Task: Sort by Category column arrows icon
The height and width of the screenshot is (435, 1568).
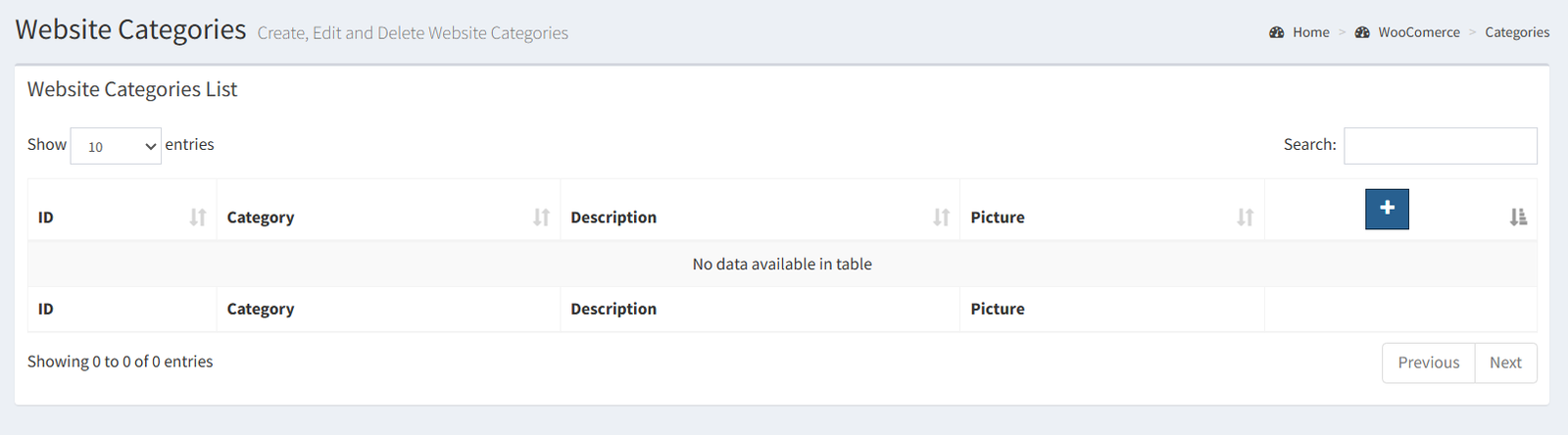Action: coord(541,217)
